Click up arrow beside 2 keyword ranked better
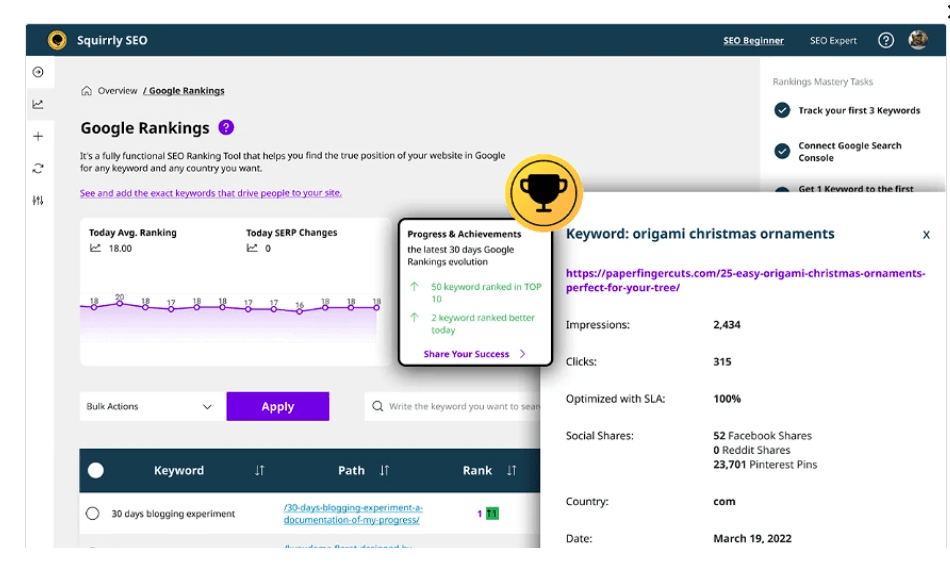This screenshot has width=950, height=573. click(x=414, y=317)
